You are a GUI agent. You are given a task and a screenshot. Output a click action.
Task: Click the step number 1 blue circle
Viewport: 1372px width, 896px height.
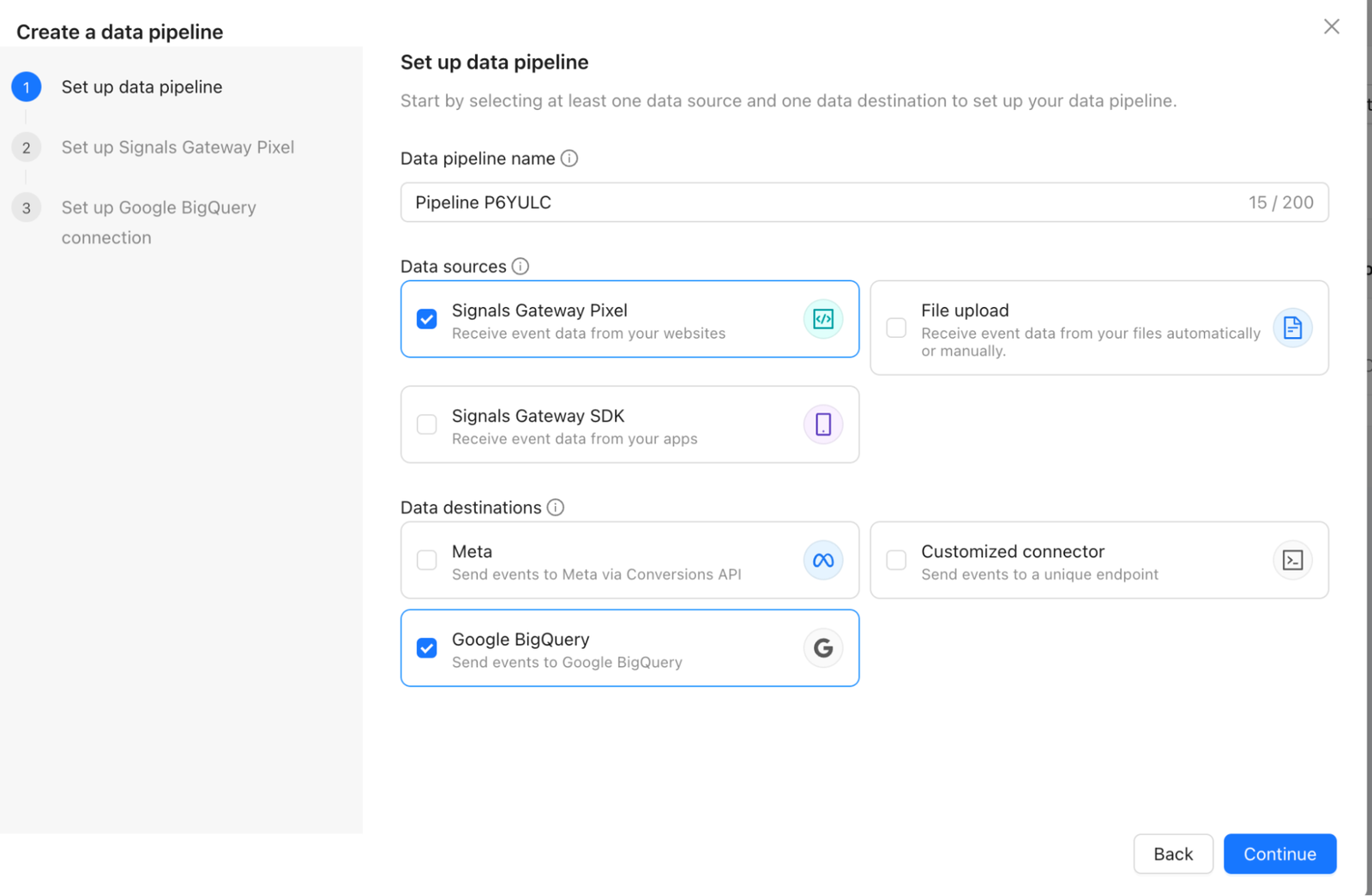click(27, 87)
